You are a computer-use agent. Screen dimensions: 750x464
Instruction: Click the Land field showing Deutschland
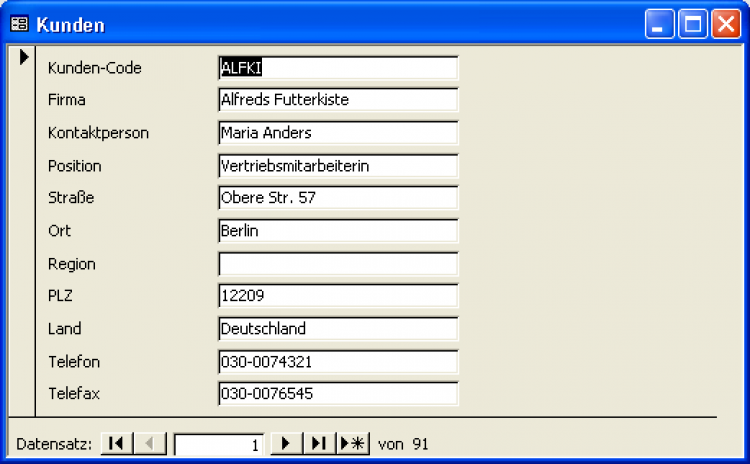[337, 328]
